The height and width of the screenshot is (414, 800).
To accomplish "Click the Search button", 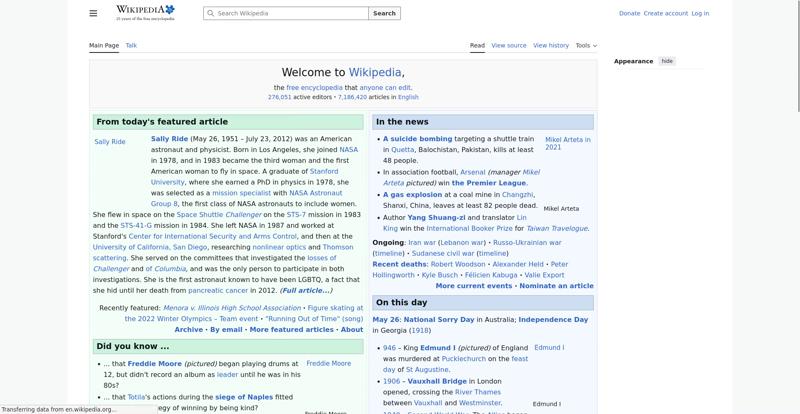I will [384, 13].
